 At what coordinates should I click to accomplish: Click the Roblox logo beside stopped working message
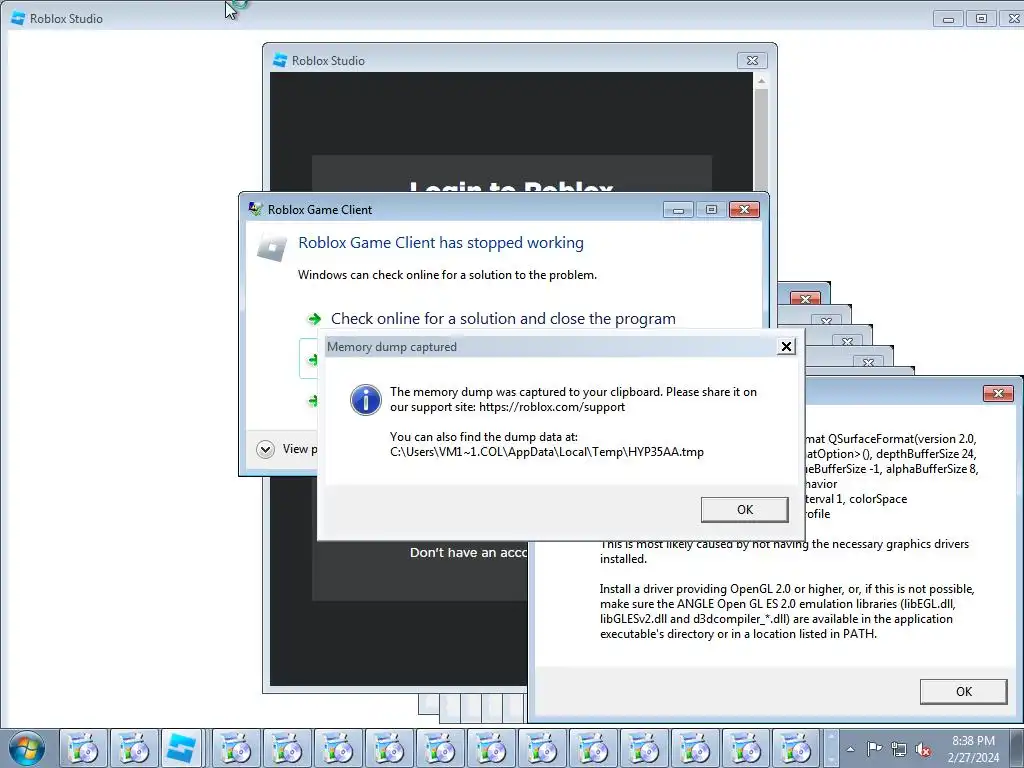[272, 248]
